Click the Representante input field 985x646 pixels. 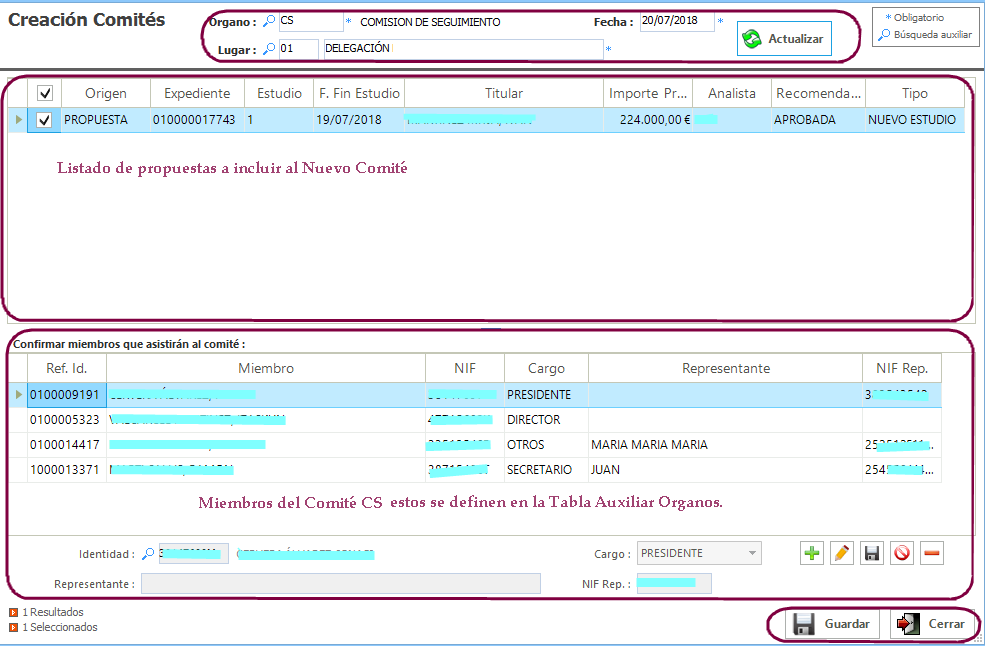(x=340, y=583)
